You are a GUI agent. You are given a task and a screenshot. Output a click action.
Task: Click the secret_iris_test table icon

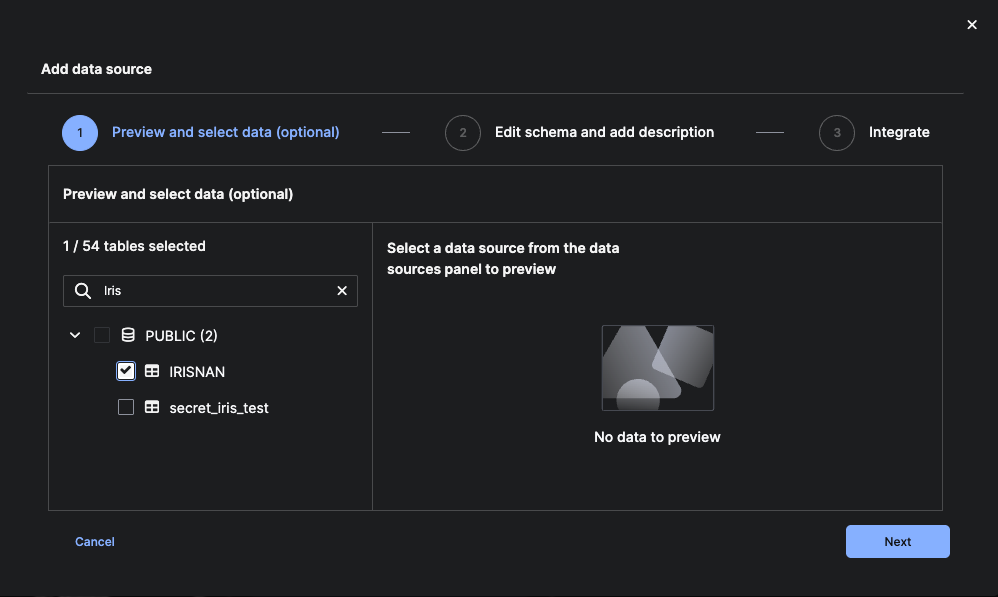(x=152, y=407)
